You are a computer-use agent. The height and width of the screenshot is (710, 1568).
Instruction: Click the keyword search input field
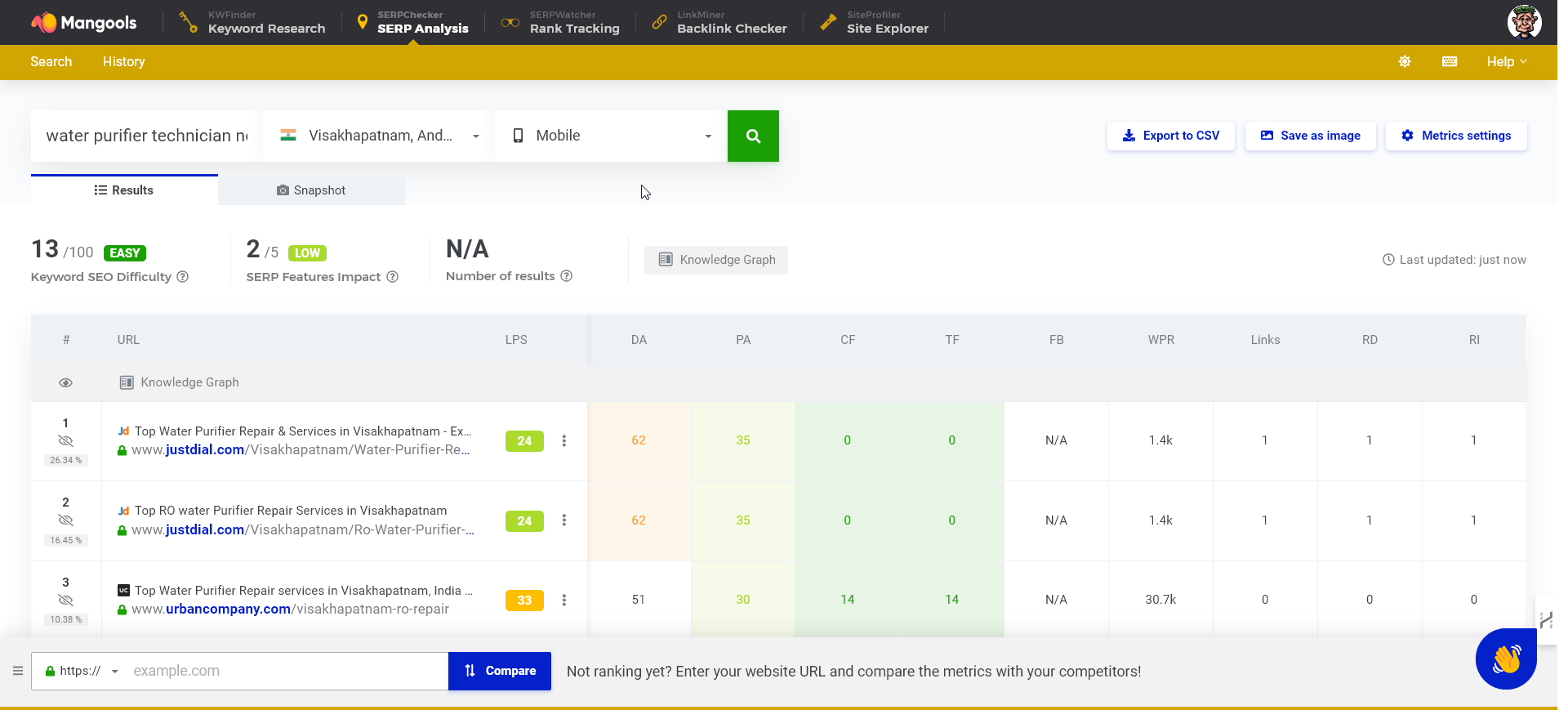[x=147, y=136]
